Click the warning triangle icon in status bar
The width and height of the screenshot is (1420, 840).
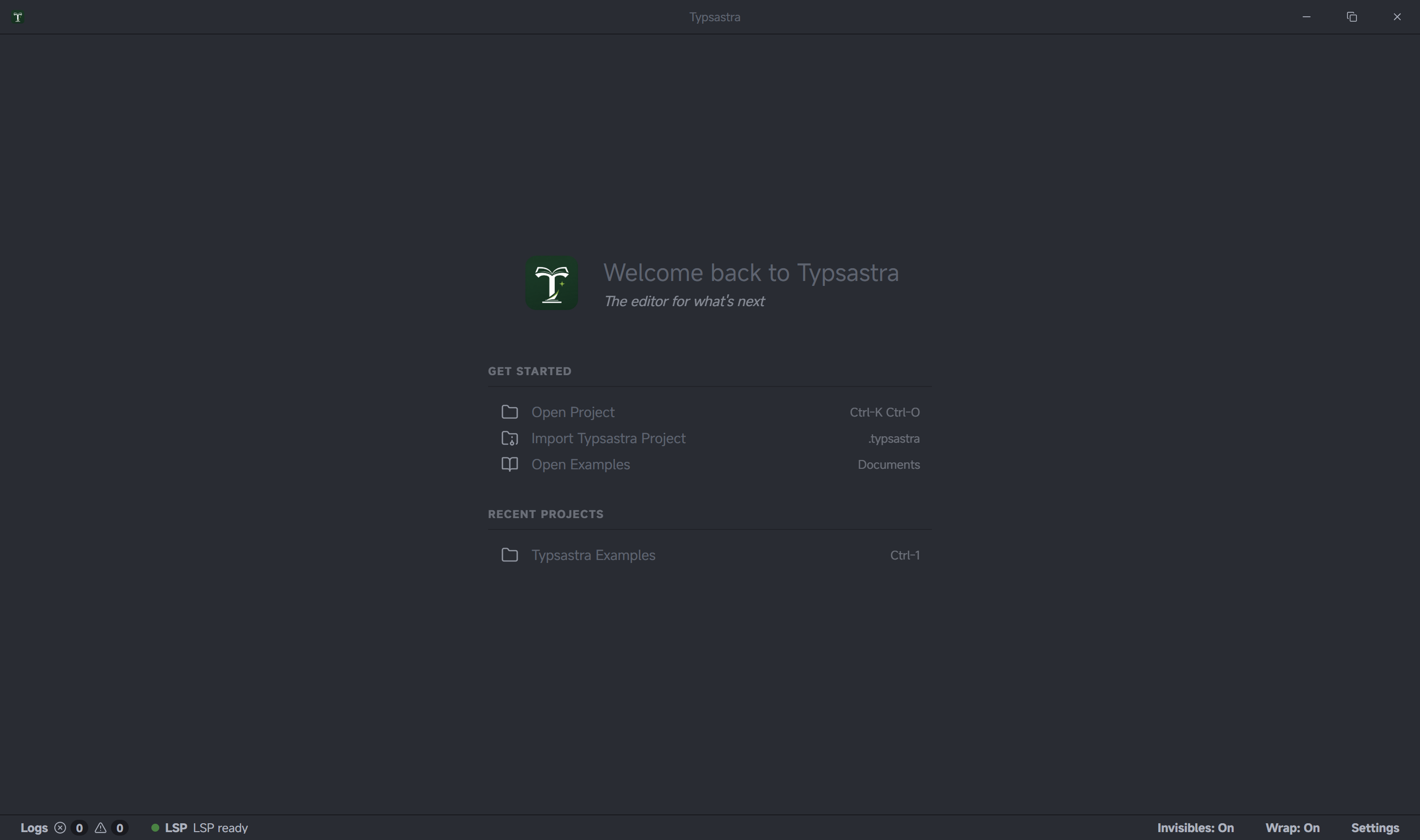(100, 828)
